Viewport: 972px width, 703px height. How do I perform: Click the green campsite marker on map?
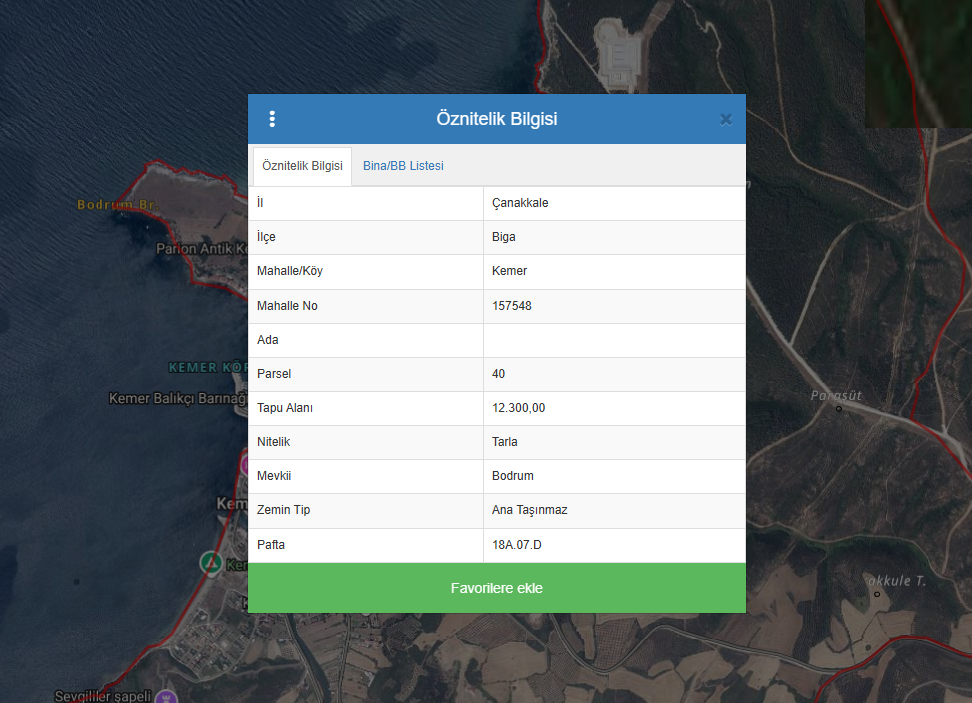coord(210,562)
